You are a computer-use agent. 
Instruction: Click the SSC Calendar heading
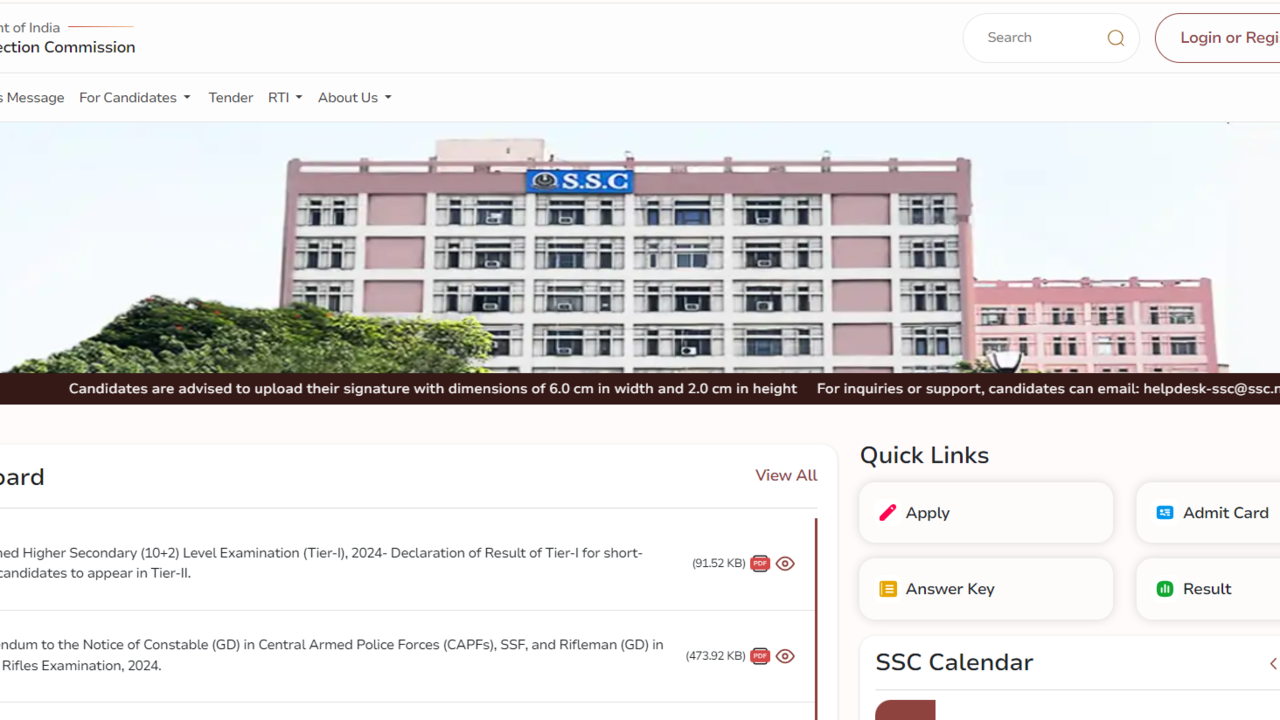point(954,662)
